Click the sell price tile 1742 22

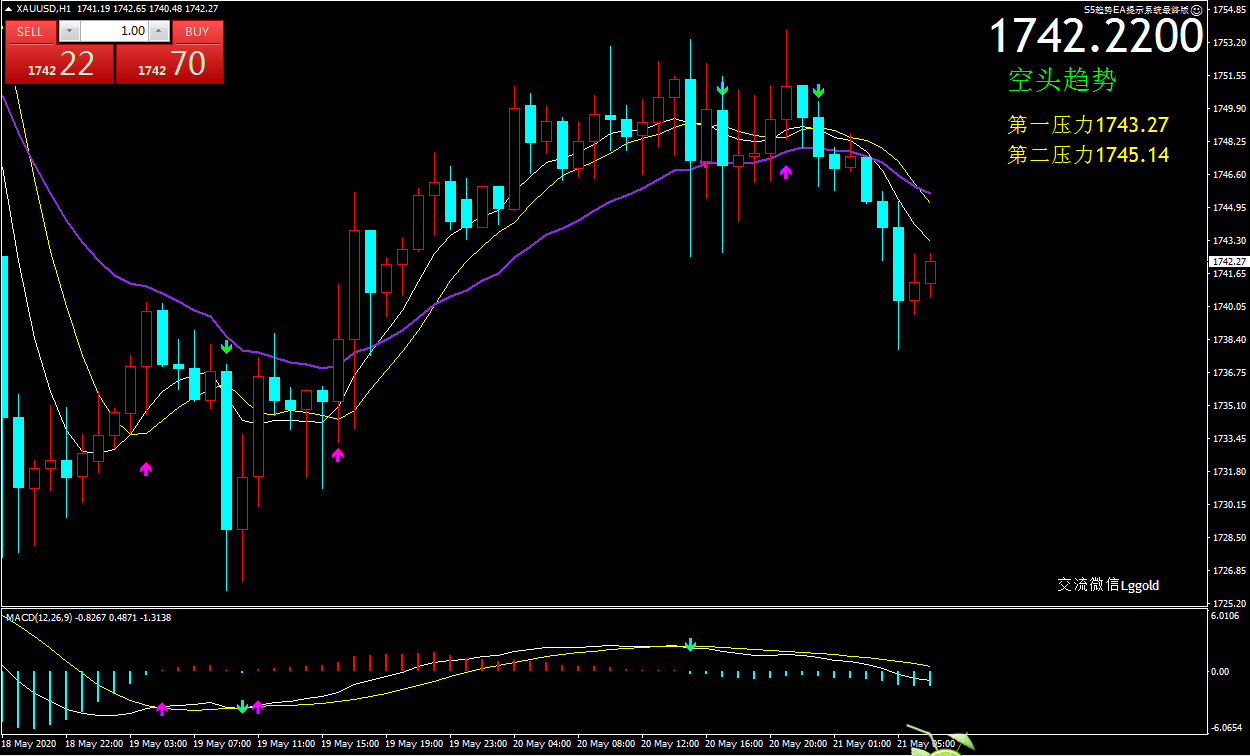coord(60,65)
